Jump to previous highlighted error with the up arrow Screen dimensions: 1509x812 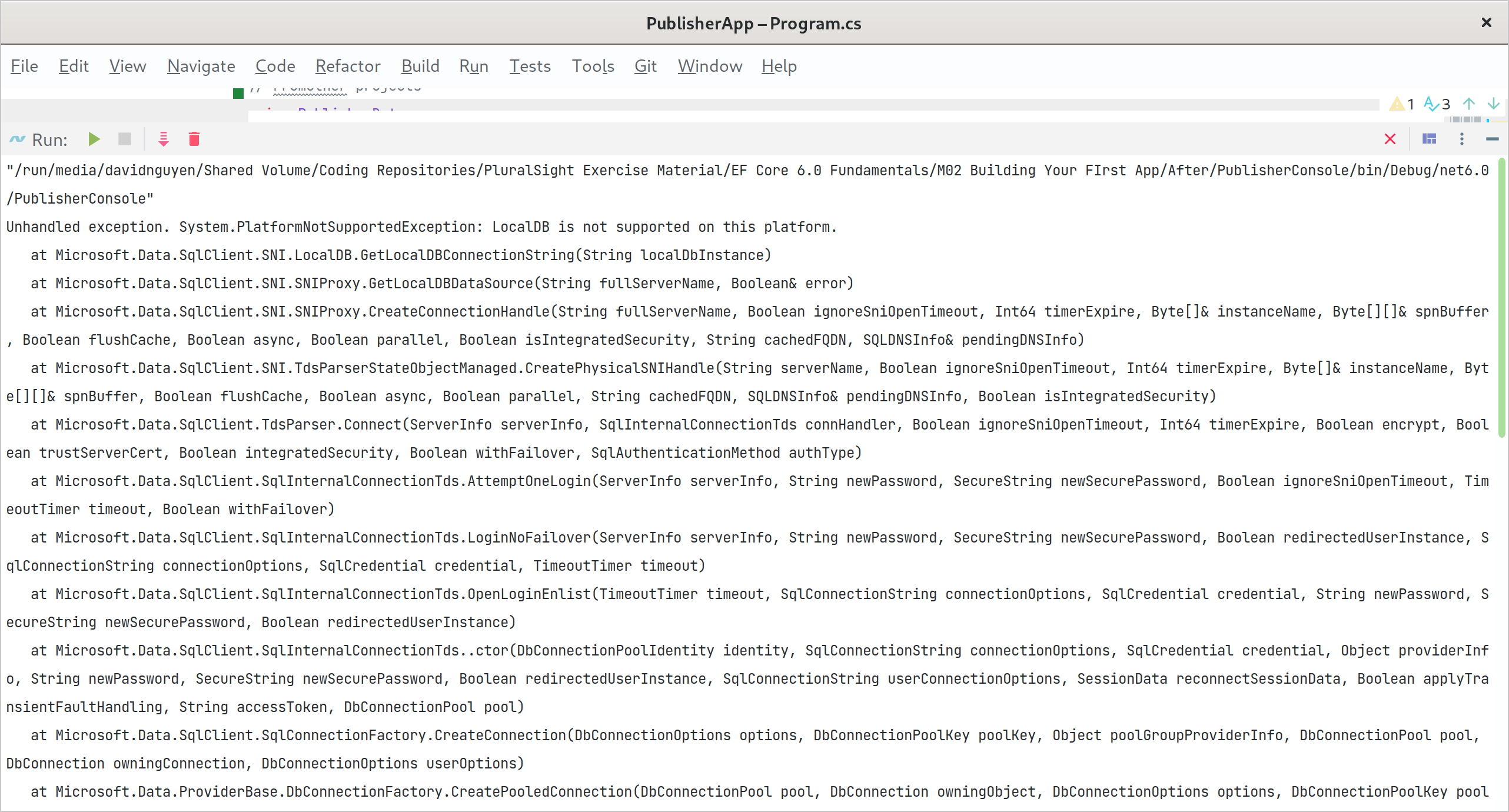(1469, 104)
